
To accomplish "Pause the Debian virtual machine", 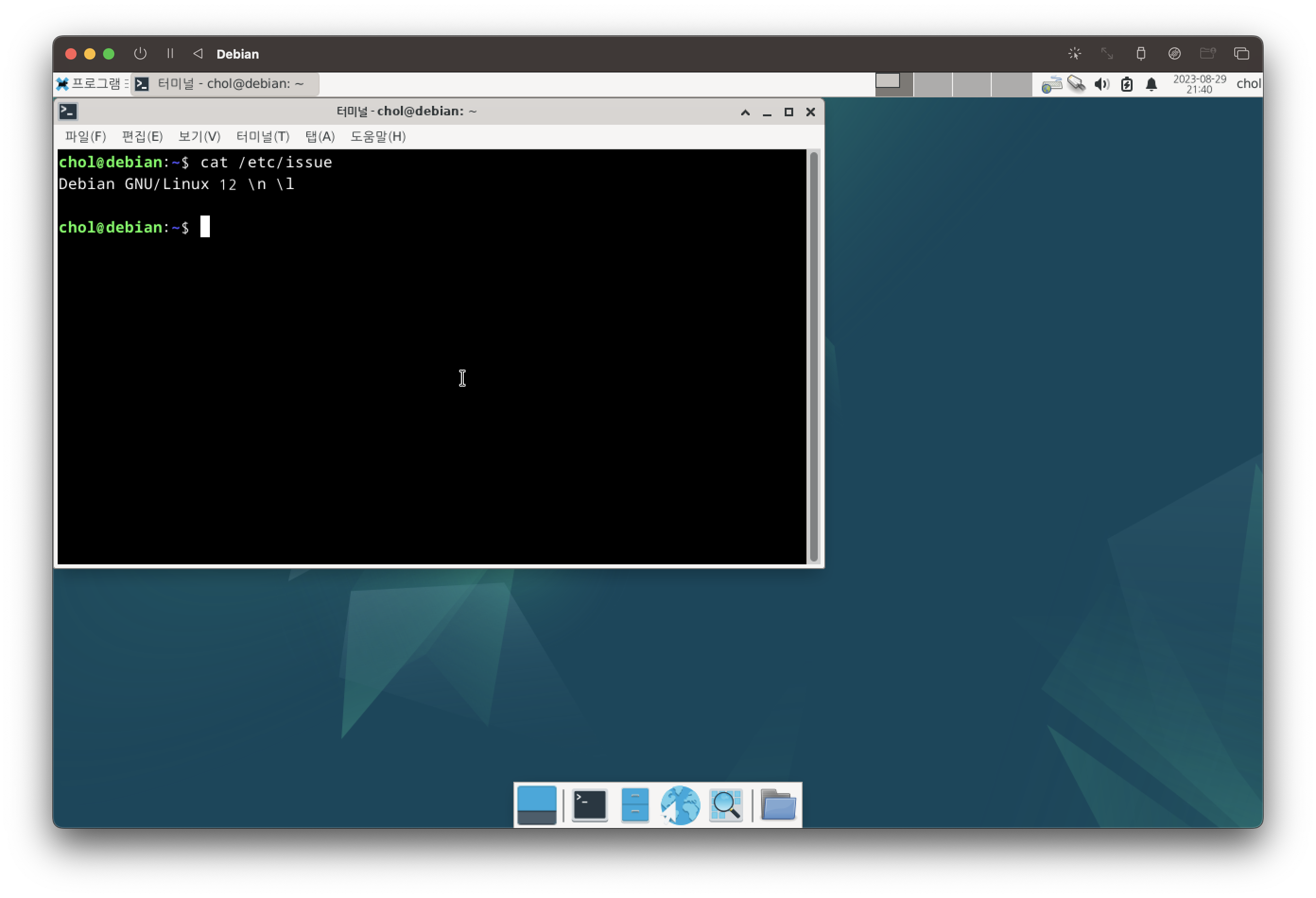I will coord(170,54).
